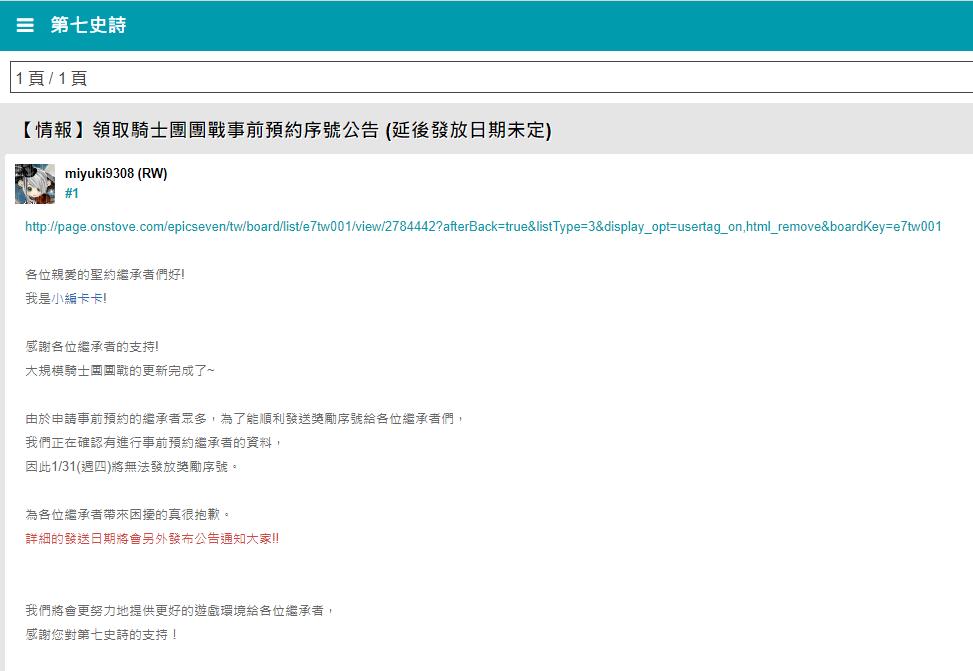
Task: Click the line 我們正在確認有進行事前預約繼承者的資料
Action: [154, 443]
